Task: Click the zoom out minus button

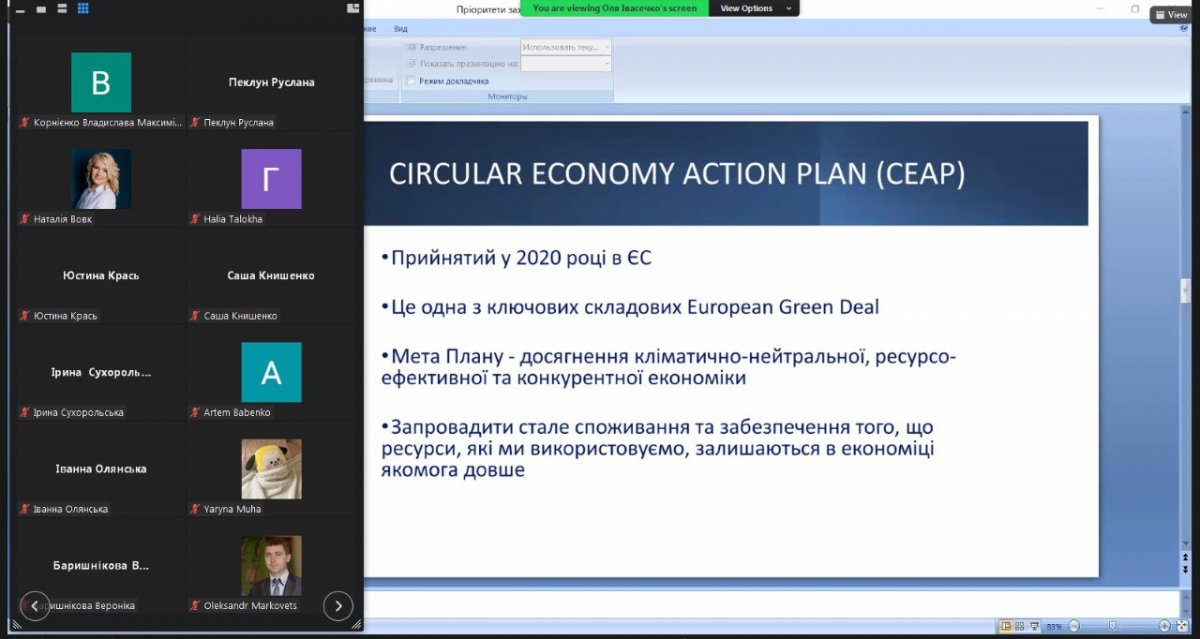Action: [1073, 627]
